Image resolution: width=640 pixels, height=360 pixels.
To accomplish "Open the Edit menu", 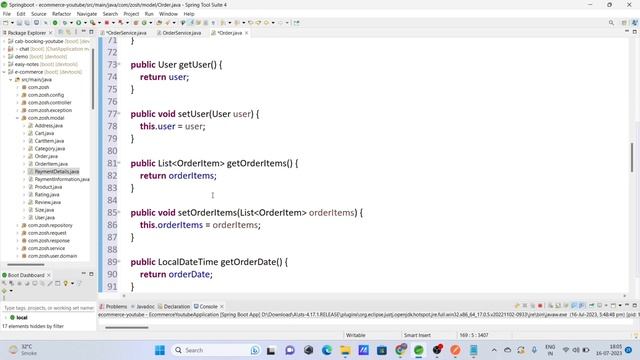I will tap(20, 13).
